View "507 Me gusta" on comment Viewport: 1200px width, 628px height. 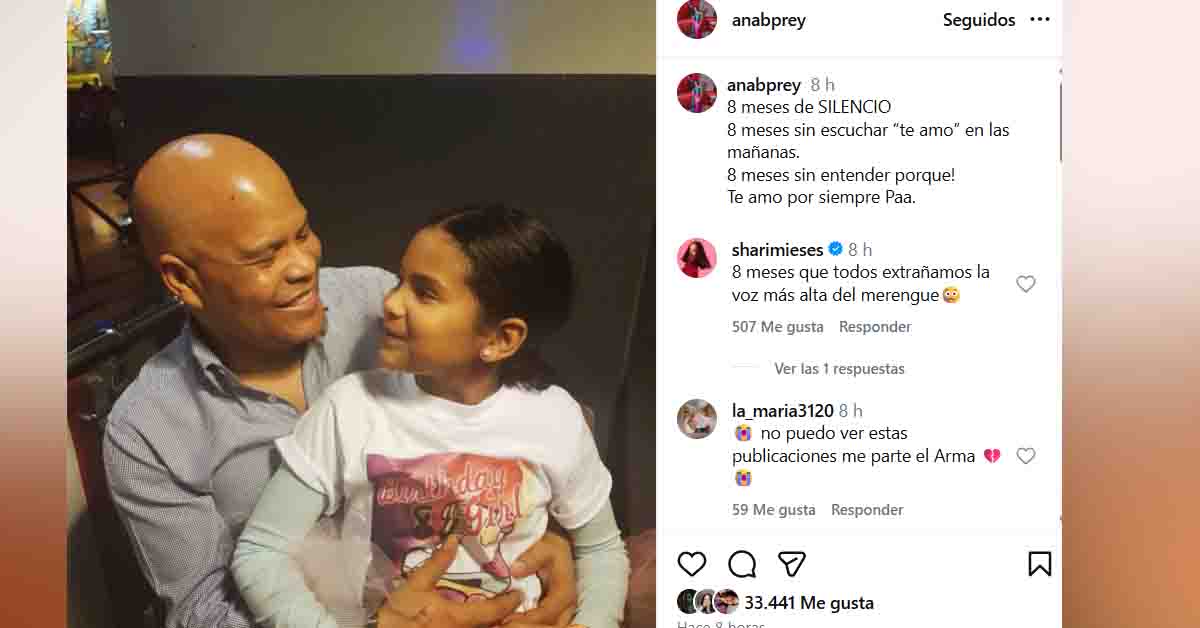(778, 327)
